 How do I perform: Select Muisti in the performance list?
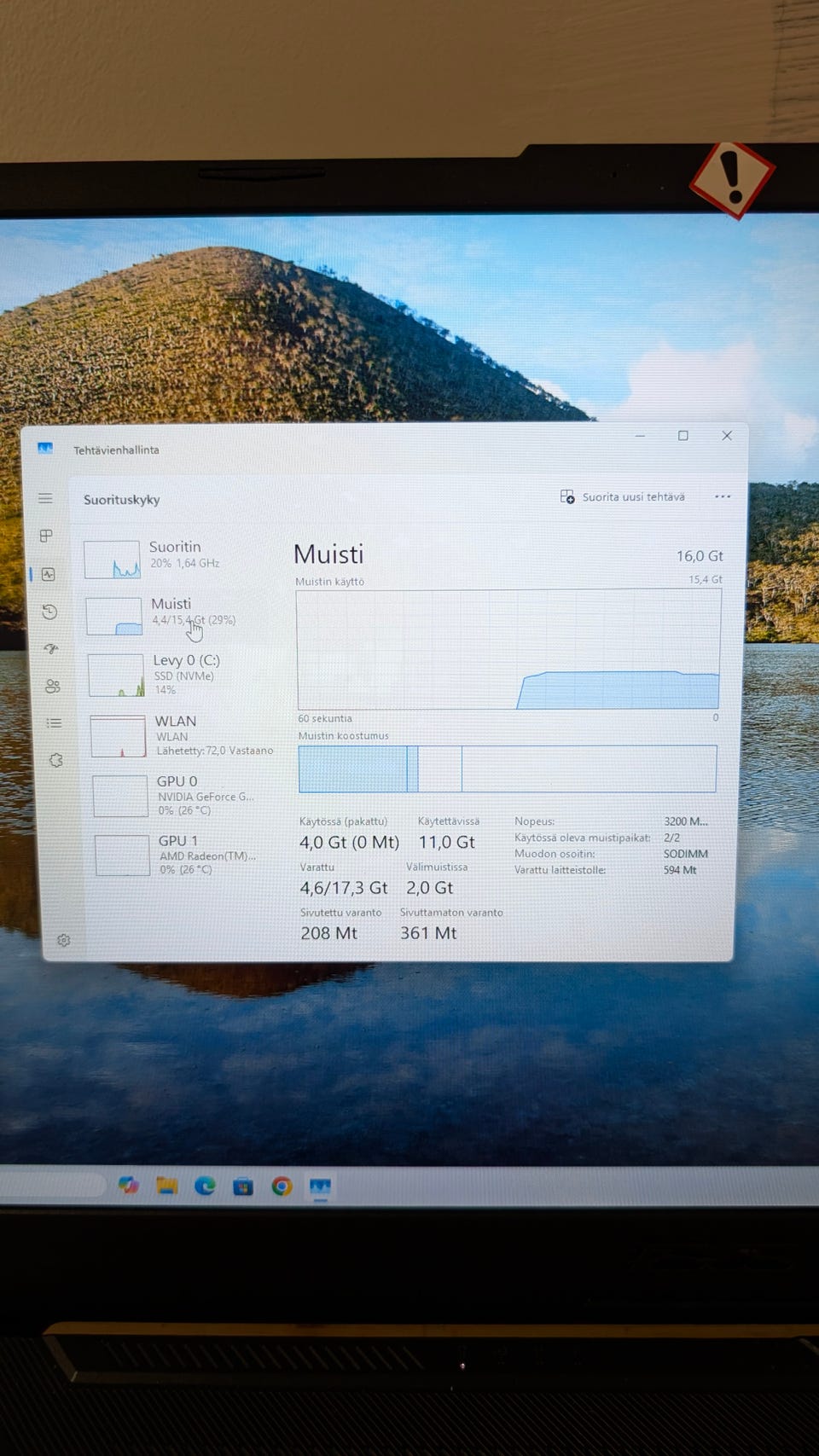click(x=181, y=614)
